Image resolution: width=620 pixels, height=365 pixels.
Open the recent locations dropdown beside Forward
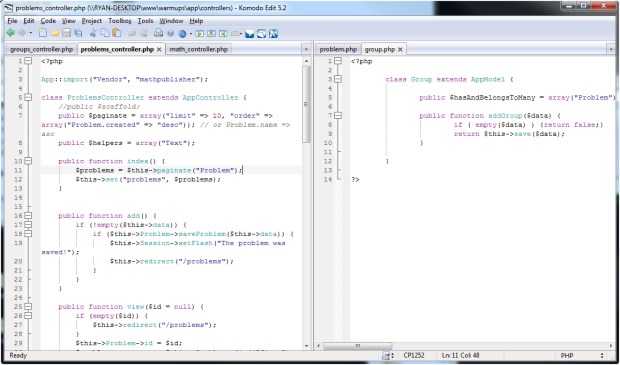pyautogui.click(x=31, y=33)
